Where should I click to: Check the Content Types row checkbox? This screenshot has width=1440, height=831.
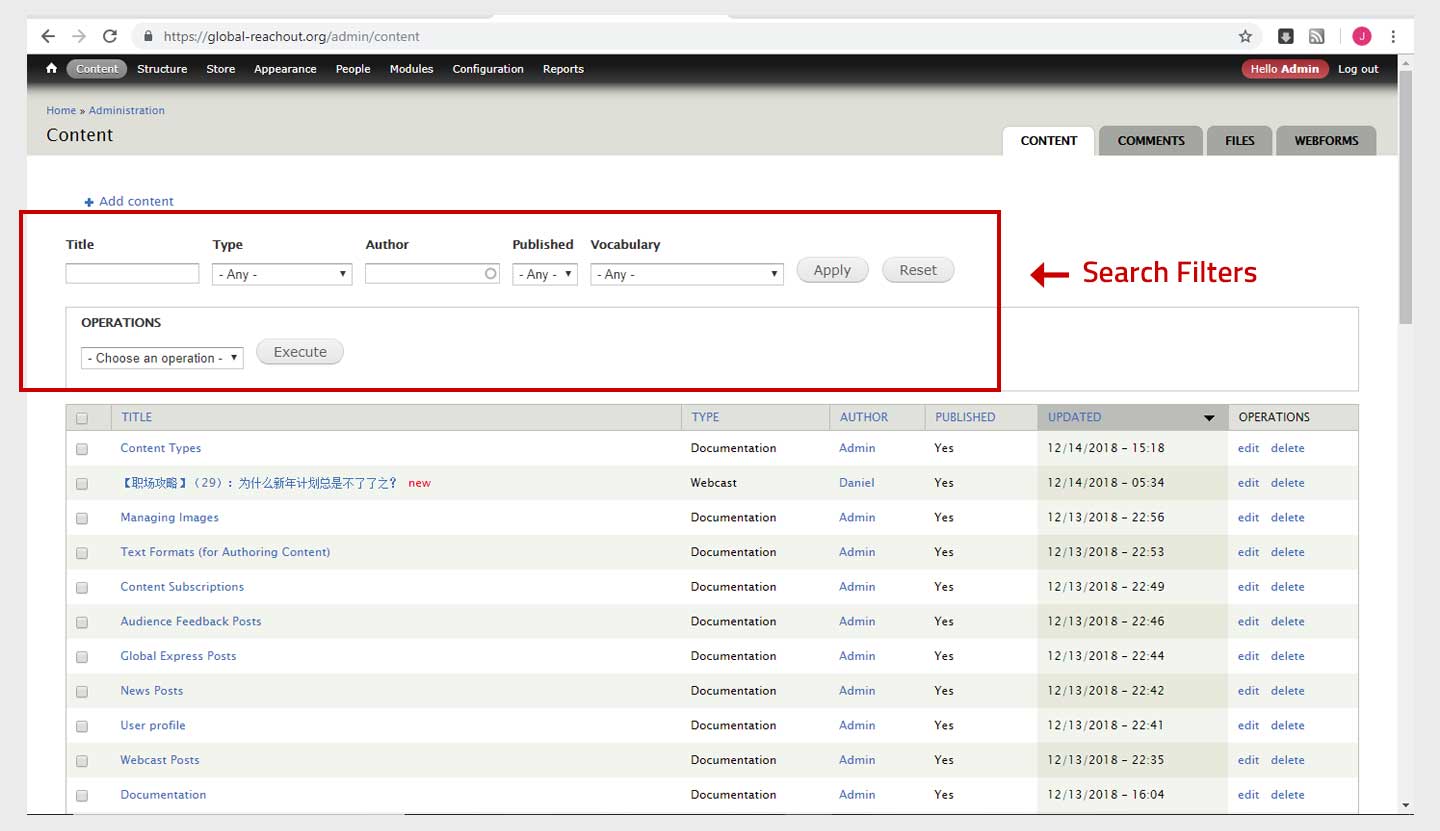[82, 449]
